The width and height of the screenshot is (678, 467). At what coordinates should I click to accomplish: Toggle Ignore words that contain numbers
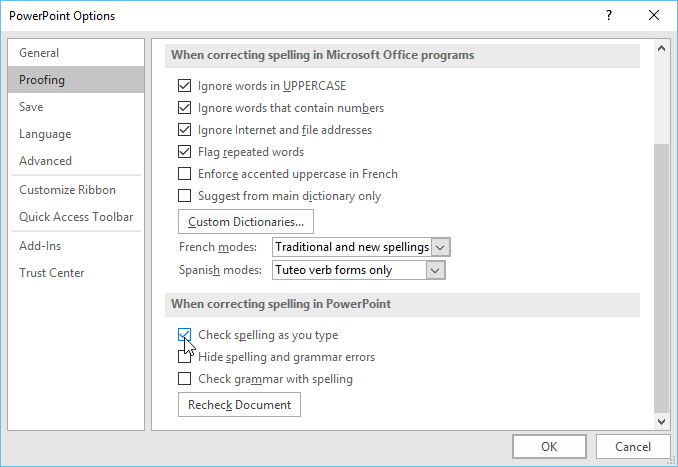(185, 108)
